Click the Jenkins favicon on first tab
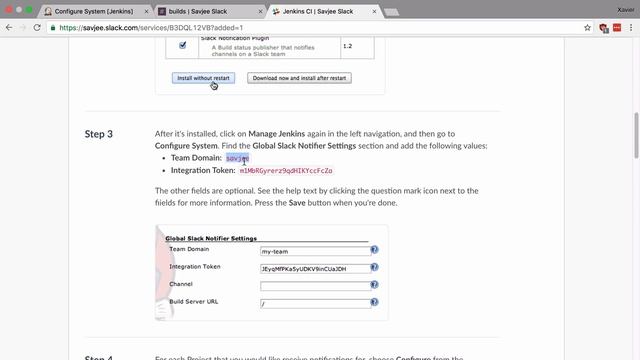The image size is (640, 360). pos(48,11)
